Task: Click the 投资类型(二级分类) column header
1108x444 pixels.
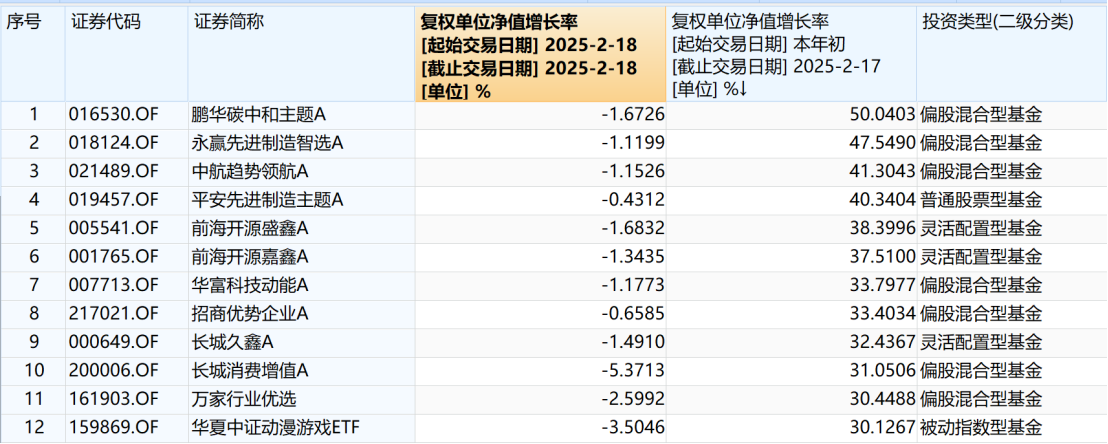Action: [1012, 54]
